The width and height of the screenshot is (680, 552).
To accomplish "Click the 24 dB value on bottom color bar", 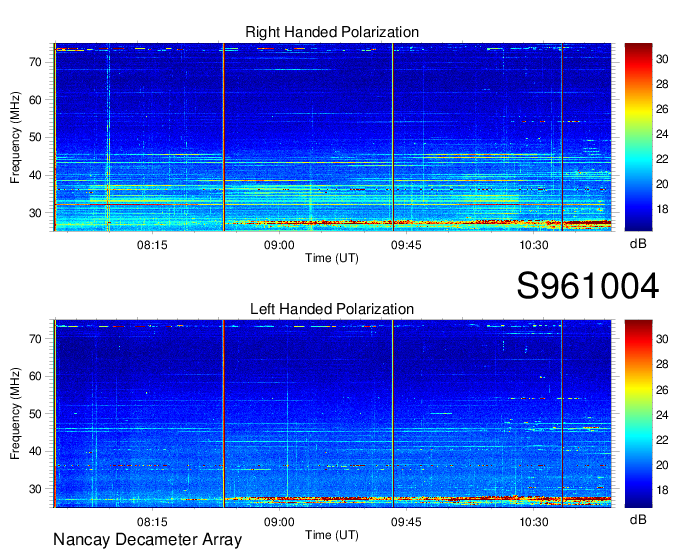I will [x=662, y=415].
